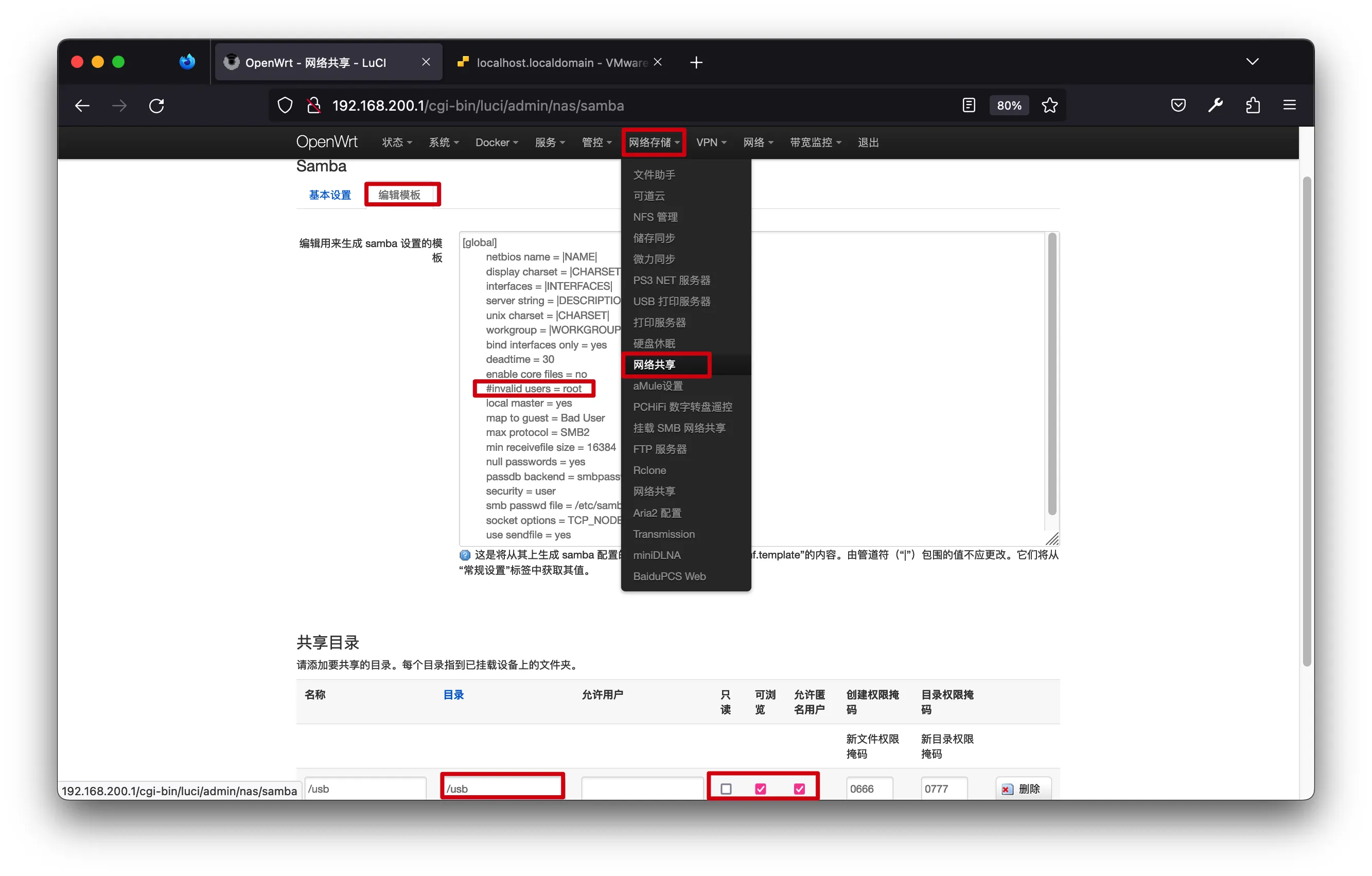Open the Firefox application menu
Image resolution: width=1372 pixels, height=876 pixels.
[x=1289, y=106]
